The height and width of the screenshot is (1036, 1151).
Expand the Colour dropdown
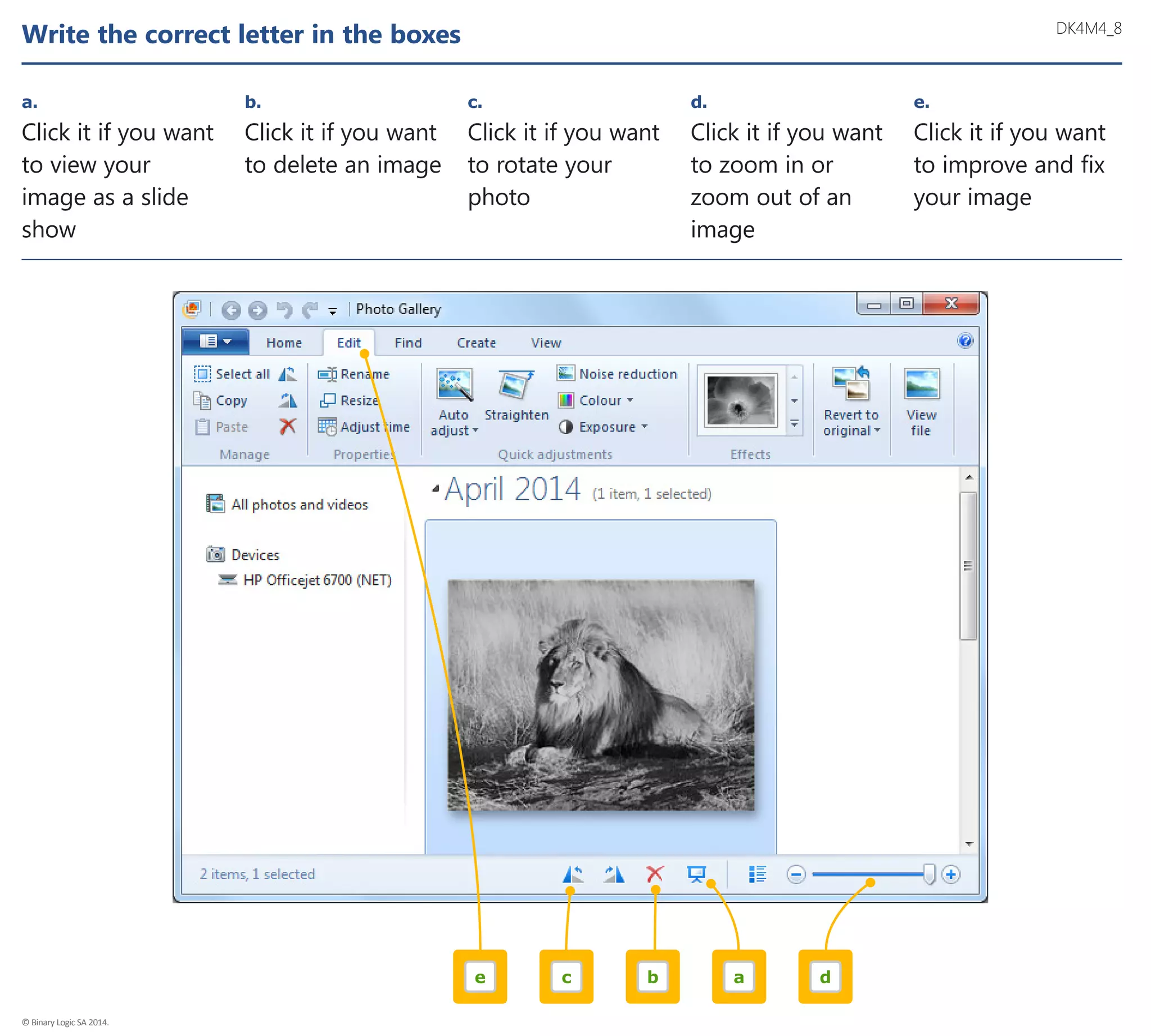630,400
